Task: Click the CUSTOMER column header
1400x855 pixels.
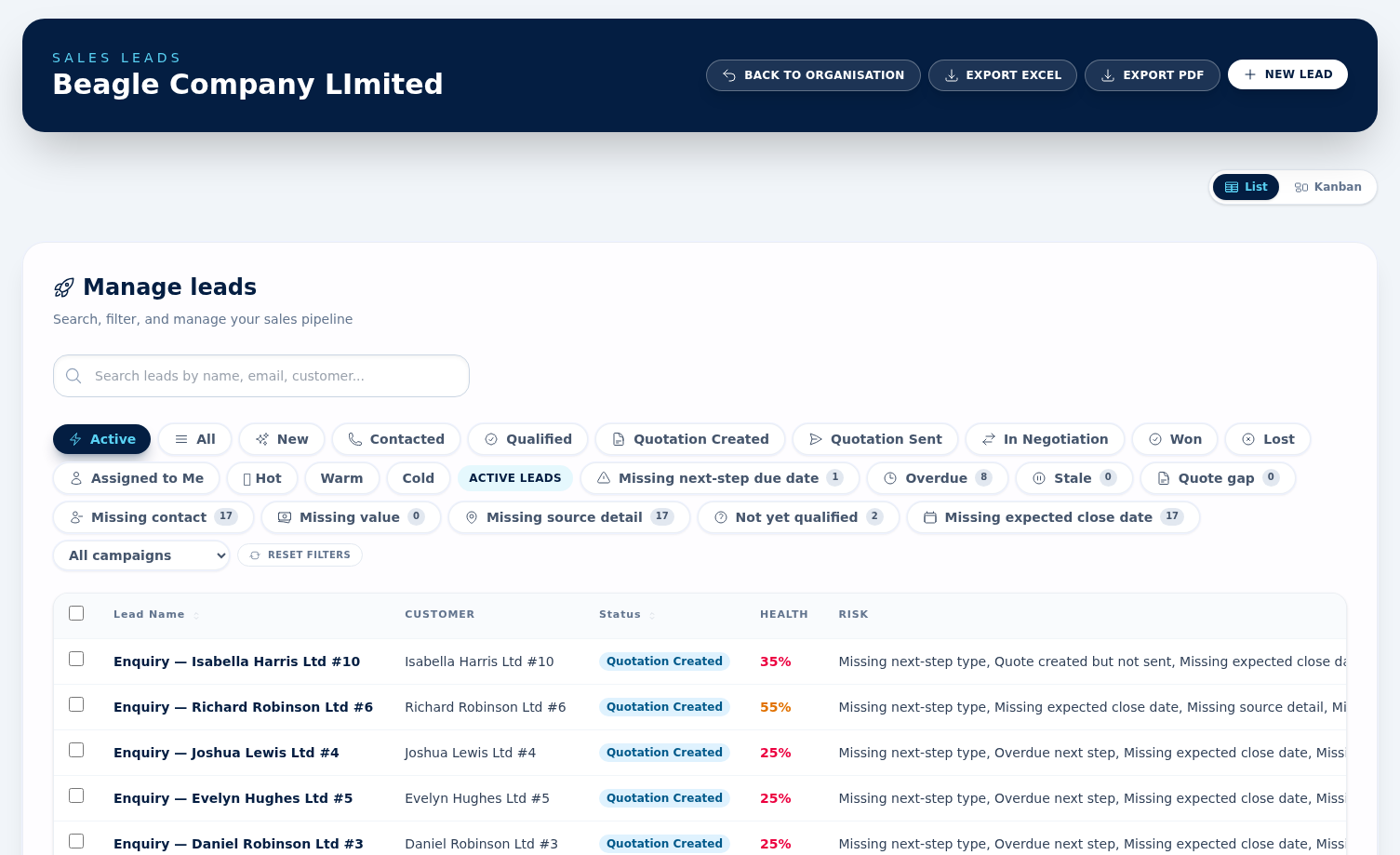Action: tap(439, 614)
